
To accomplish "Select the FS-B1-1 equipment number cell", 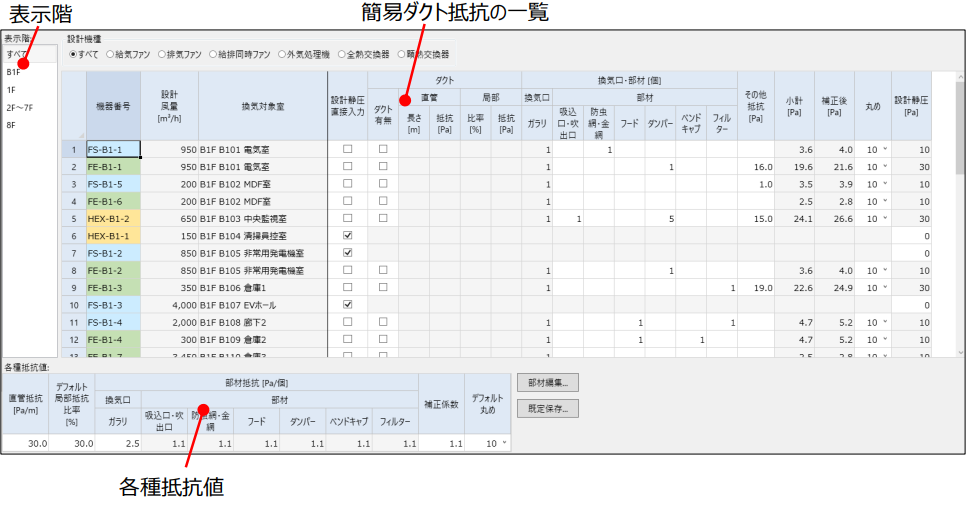I will (113, 150).
